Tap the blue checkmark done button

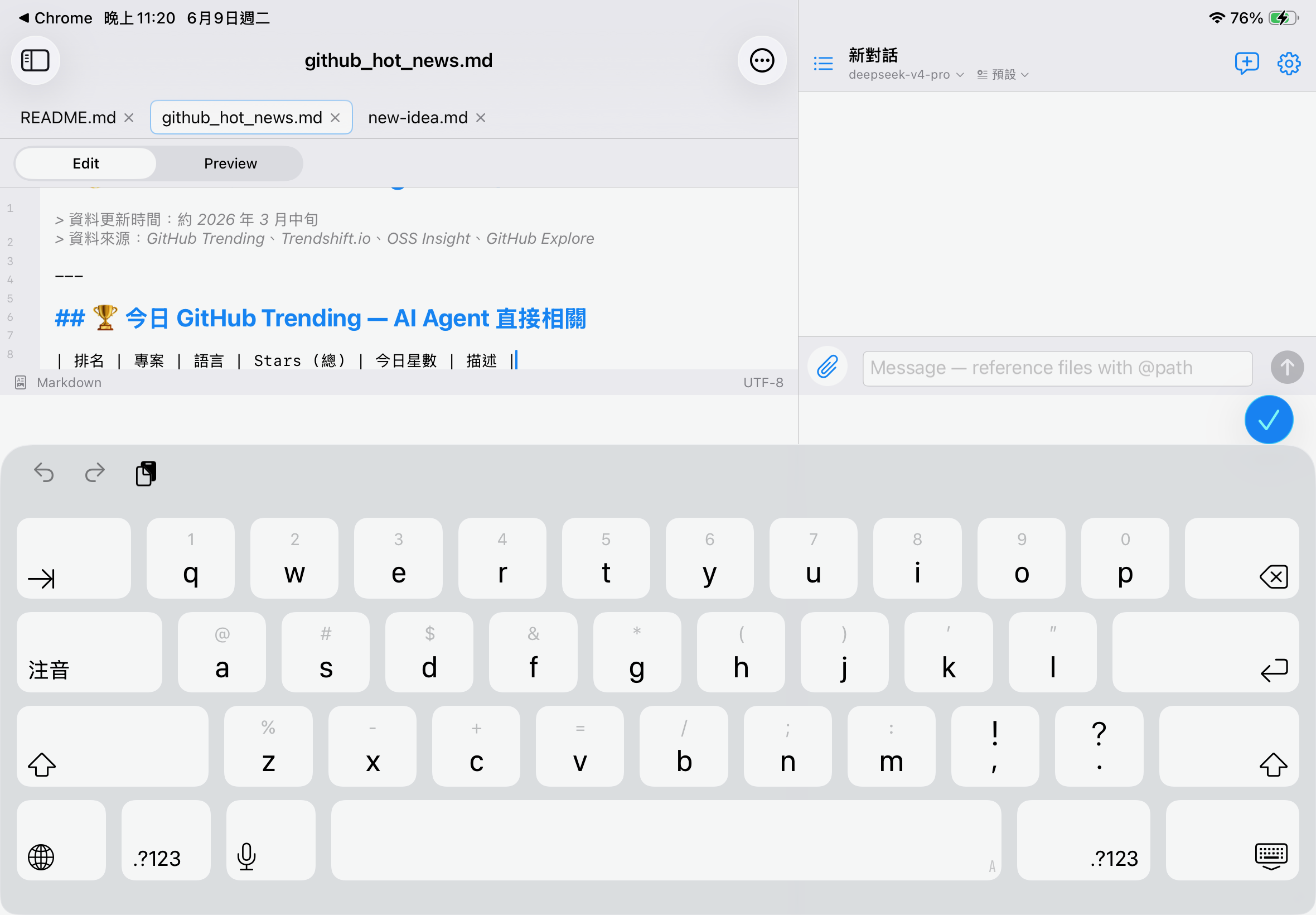(x=1268, y=420)
